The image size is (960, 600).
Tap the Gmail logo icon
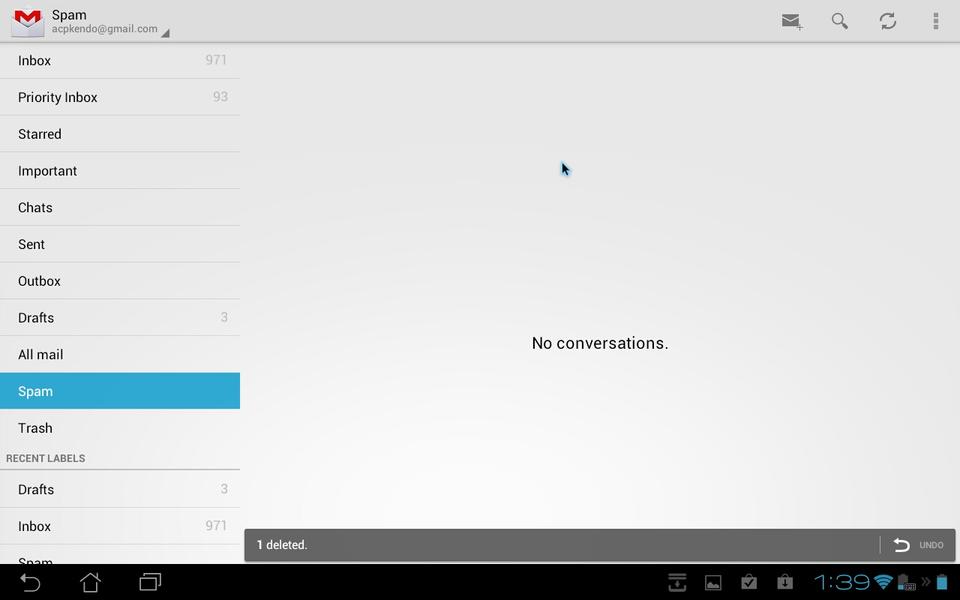coord(27,21)
